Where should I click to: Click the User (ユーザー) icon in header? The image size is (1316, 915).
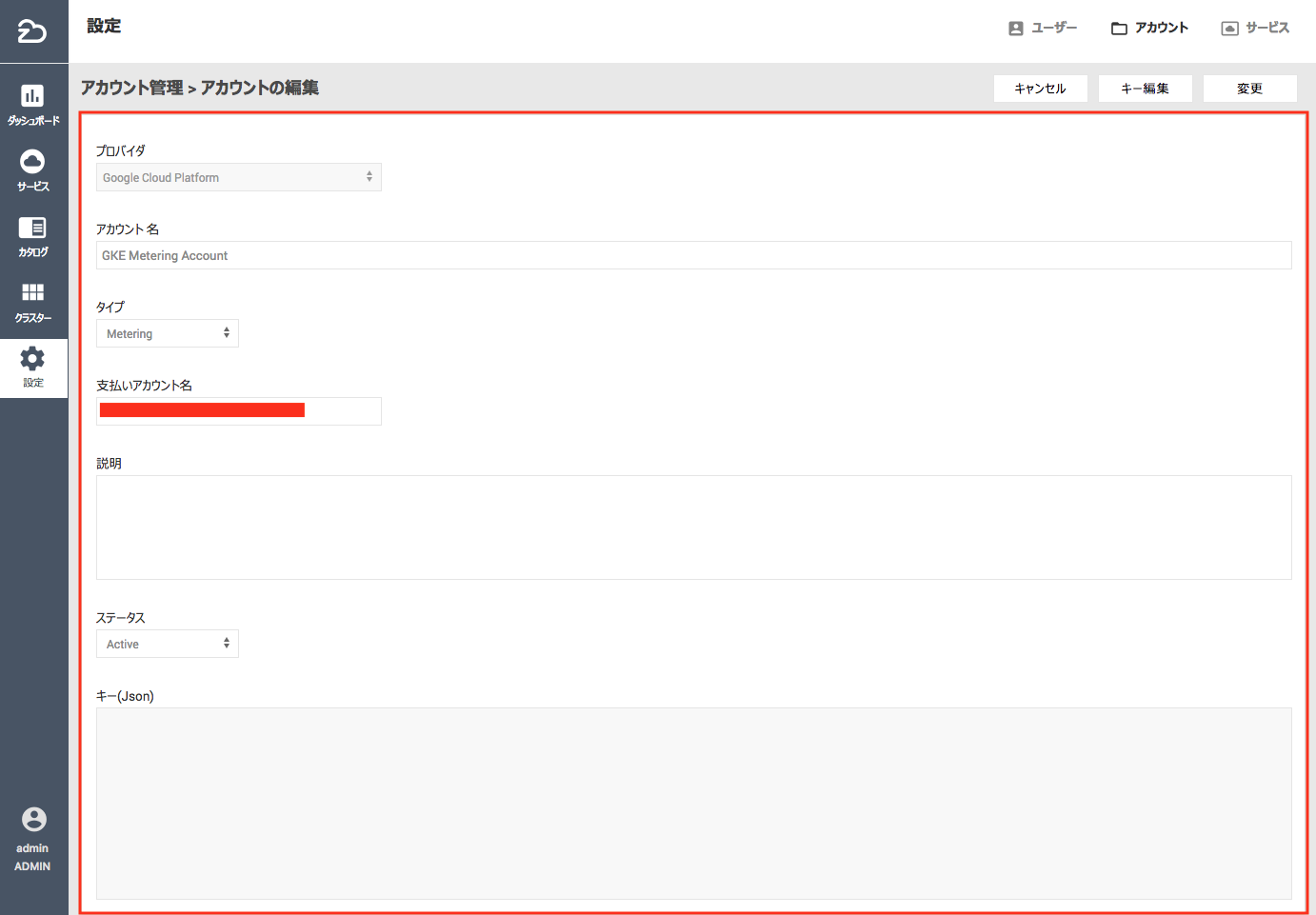coord(1016,29)
